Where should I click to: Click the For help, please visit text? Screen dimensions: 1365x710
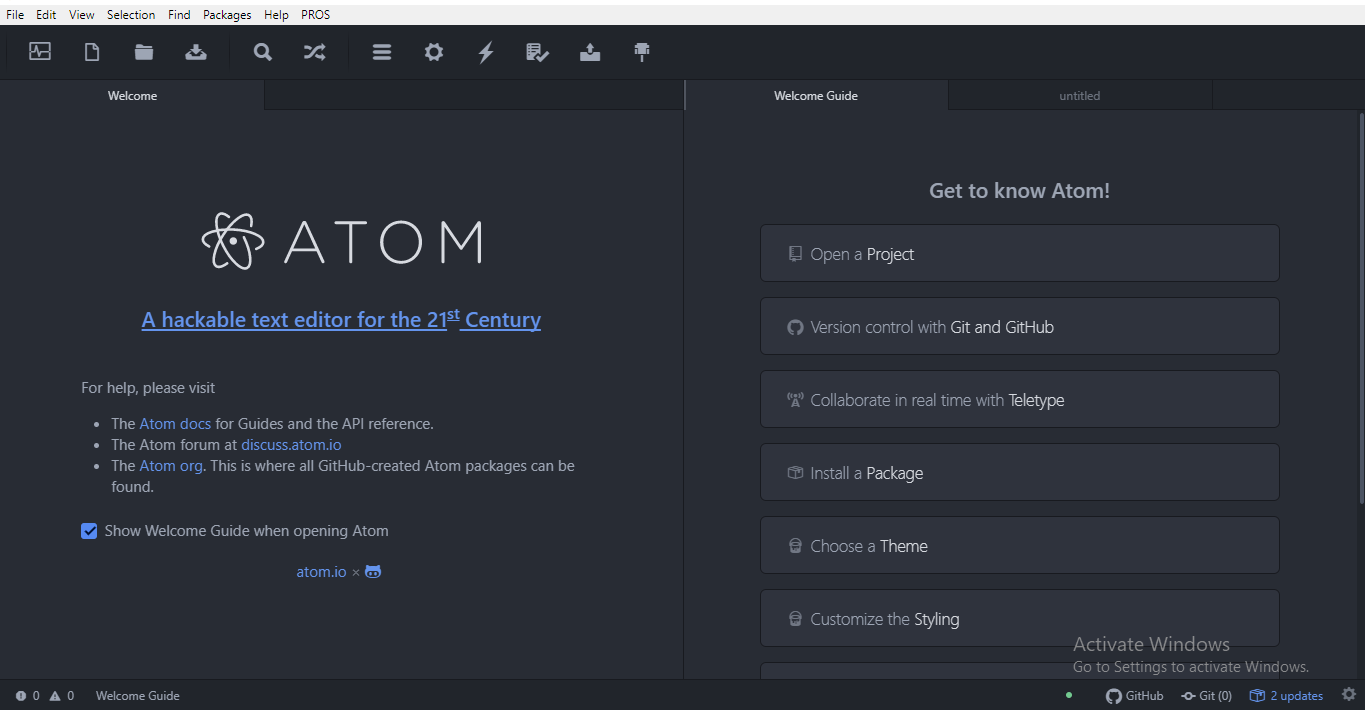[148, 388]
